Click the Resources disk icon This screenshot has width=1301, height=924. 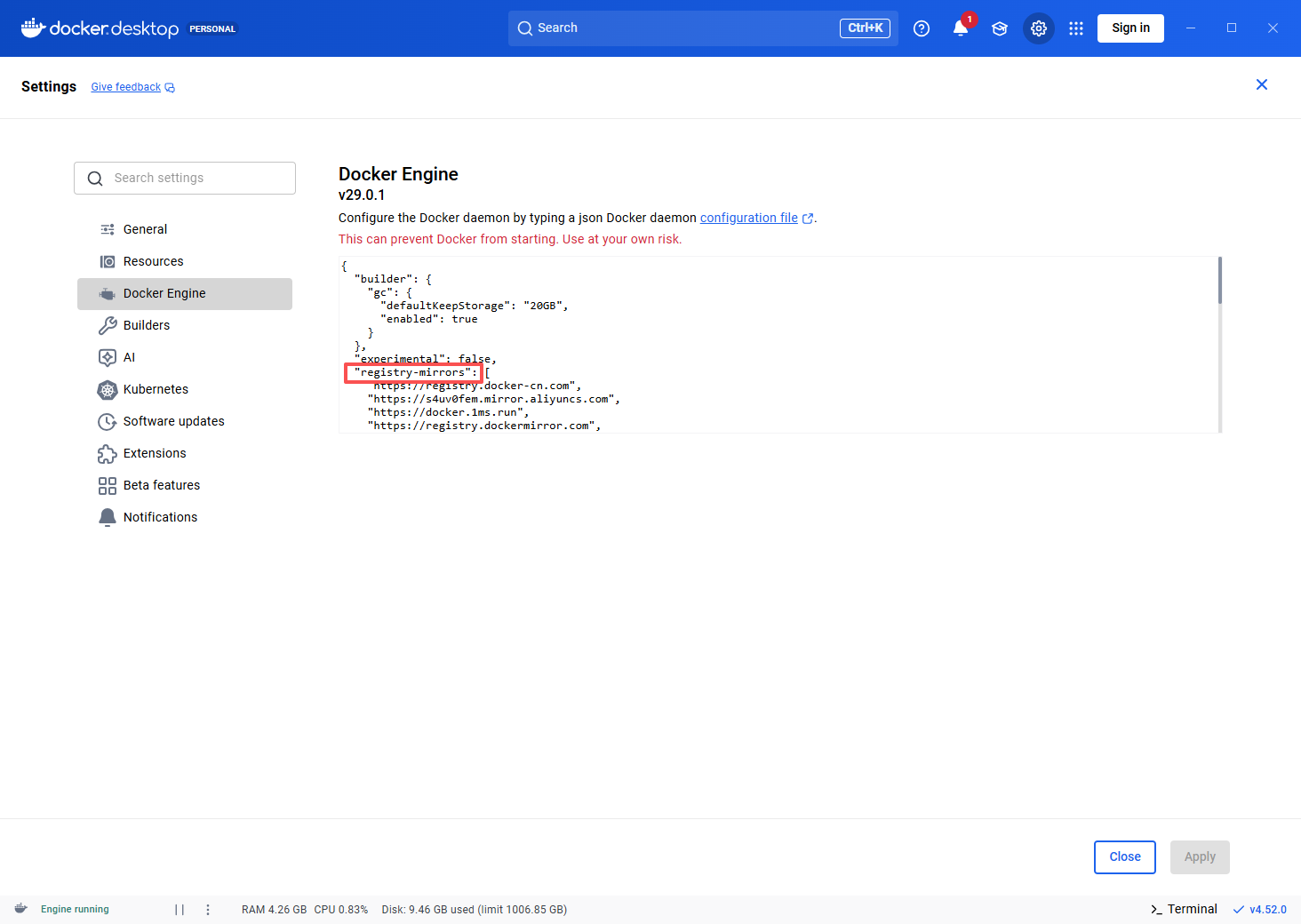(108, 261)
